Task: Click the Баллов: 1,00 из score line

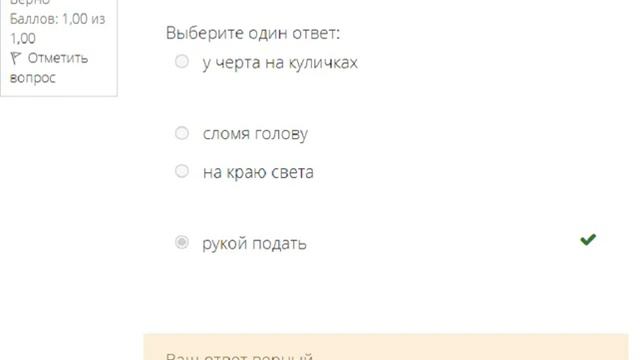Action: [x=58, y=19]
